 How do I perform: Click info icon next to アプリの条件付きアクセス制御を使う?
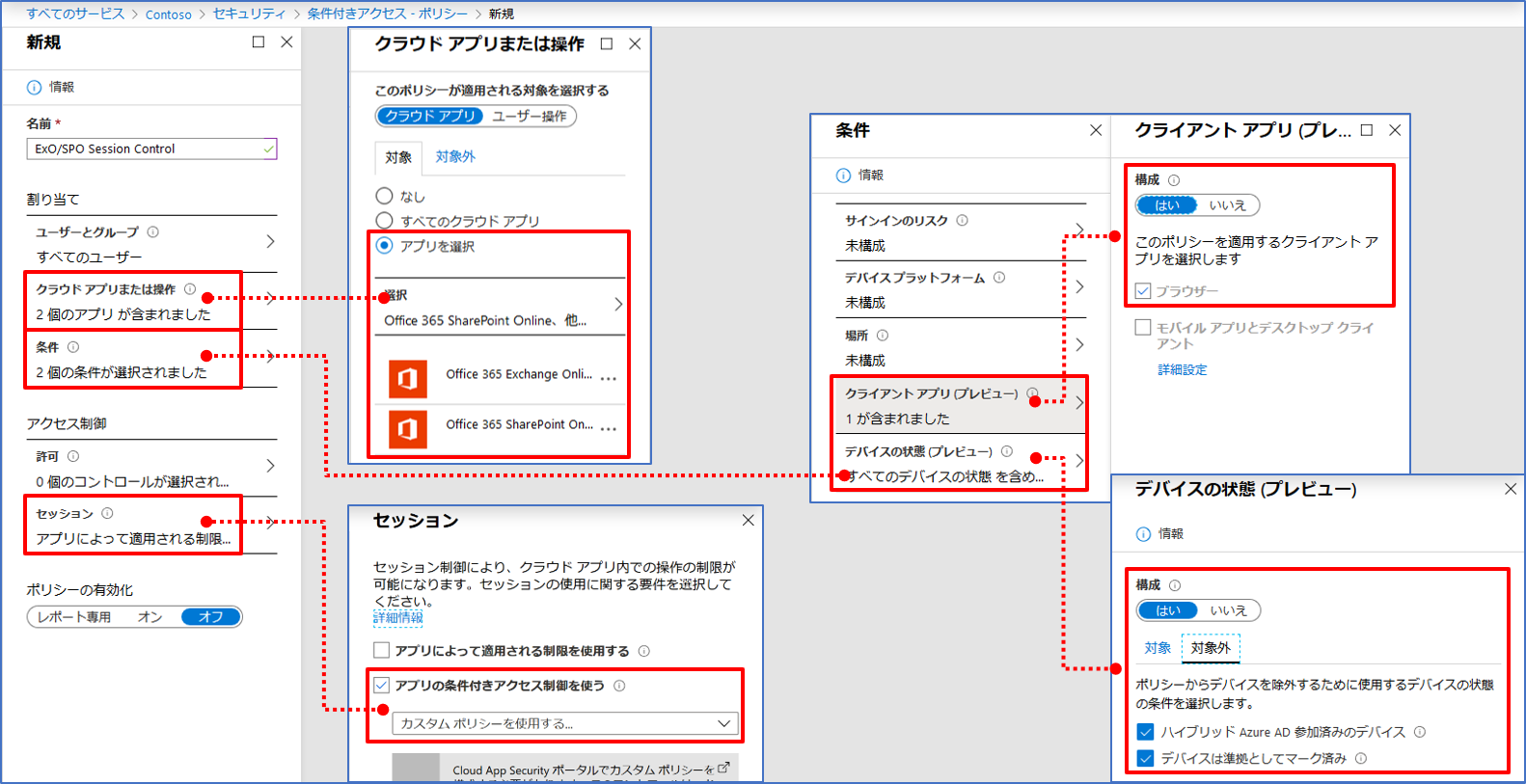coord(619,686)
